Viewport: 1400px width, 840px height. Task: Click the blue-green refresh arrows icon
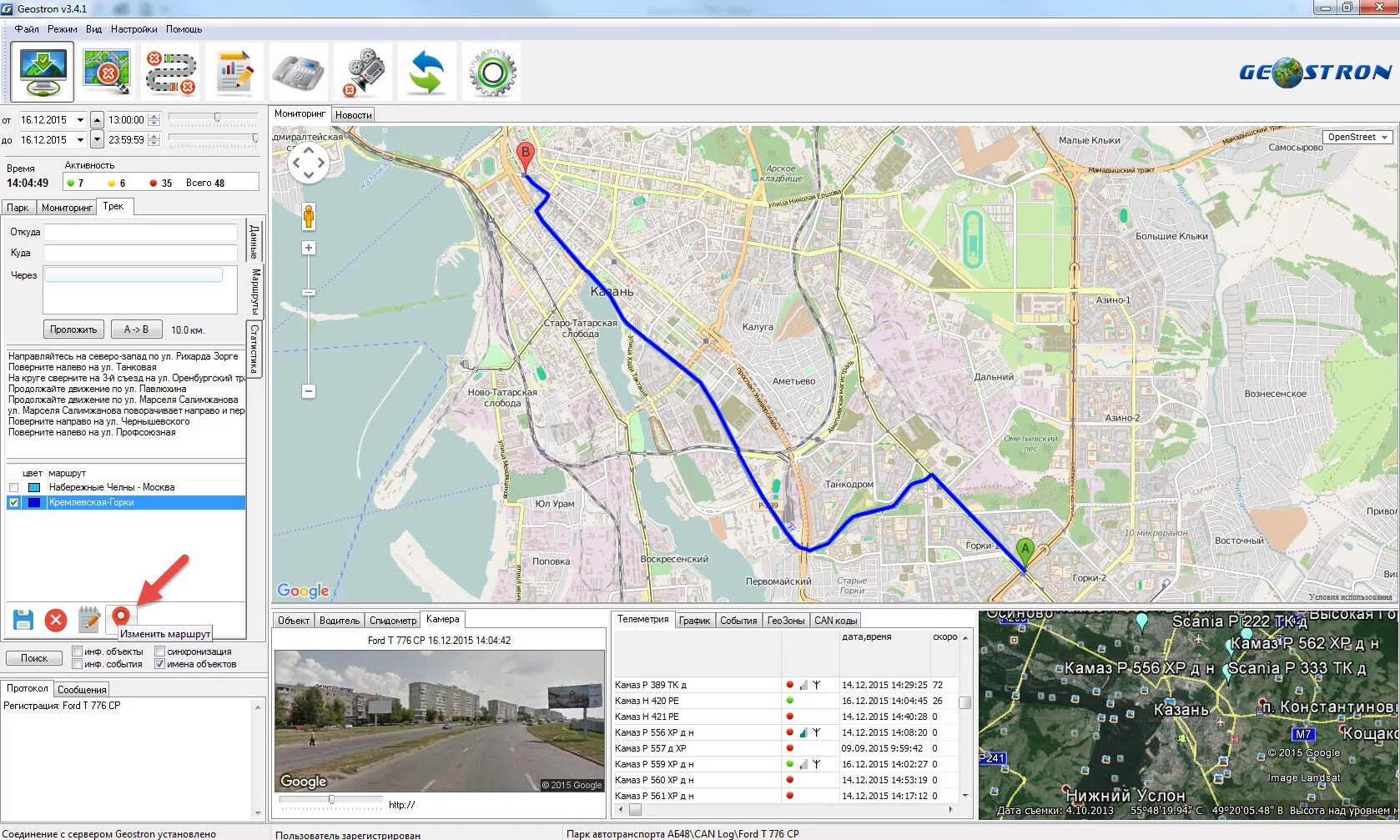click(426, 73)
